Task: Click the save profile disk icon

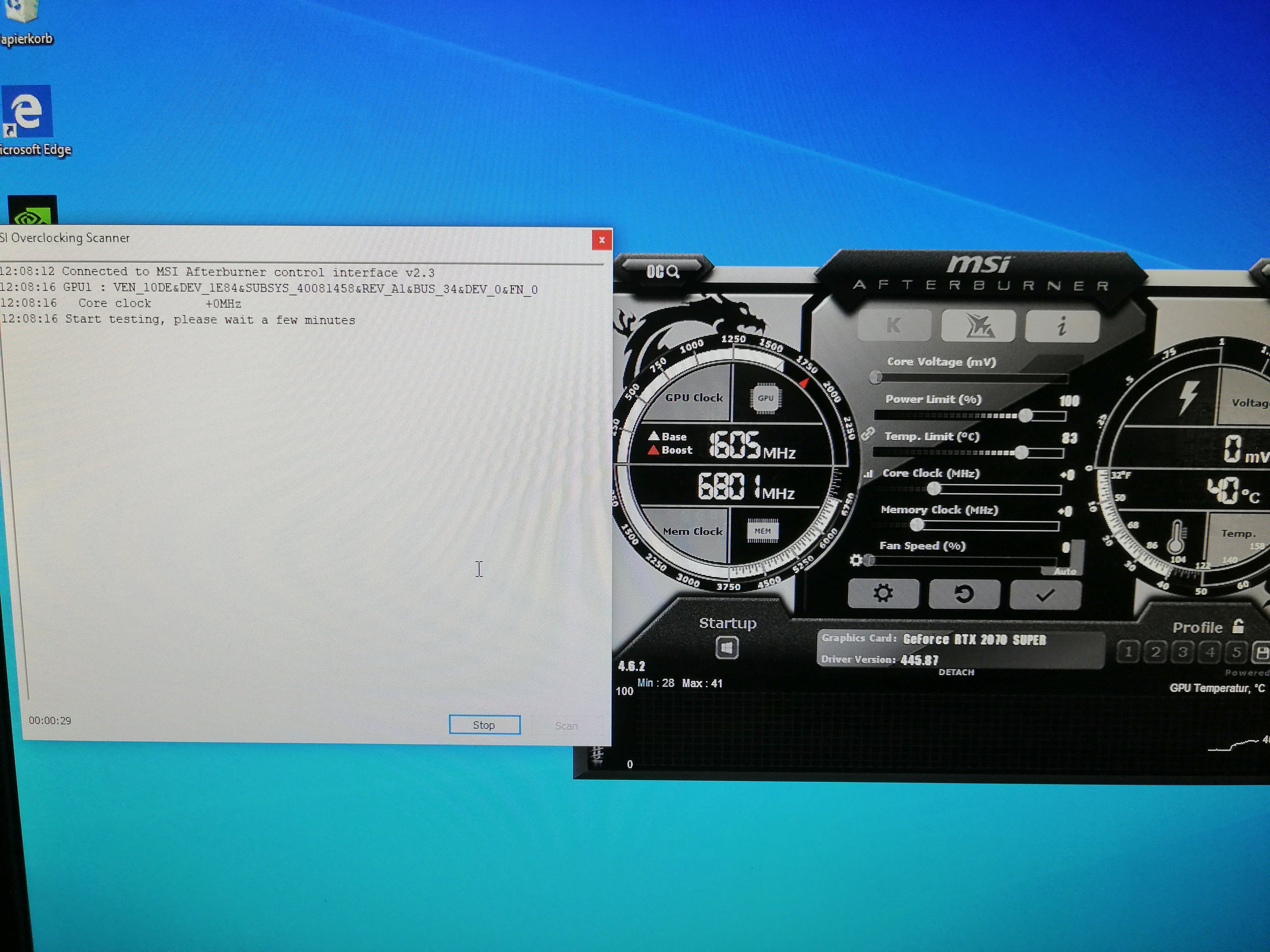Action: (x=1262, y=652)
